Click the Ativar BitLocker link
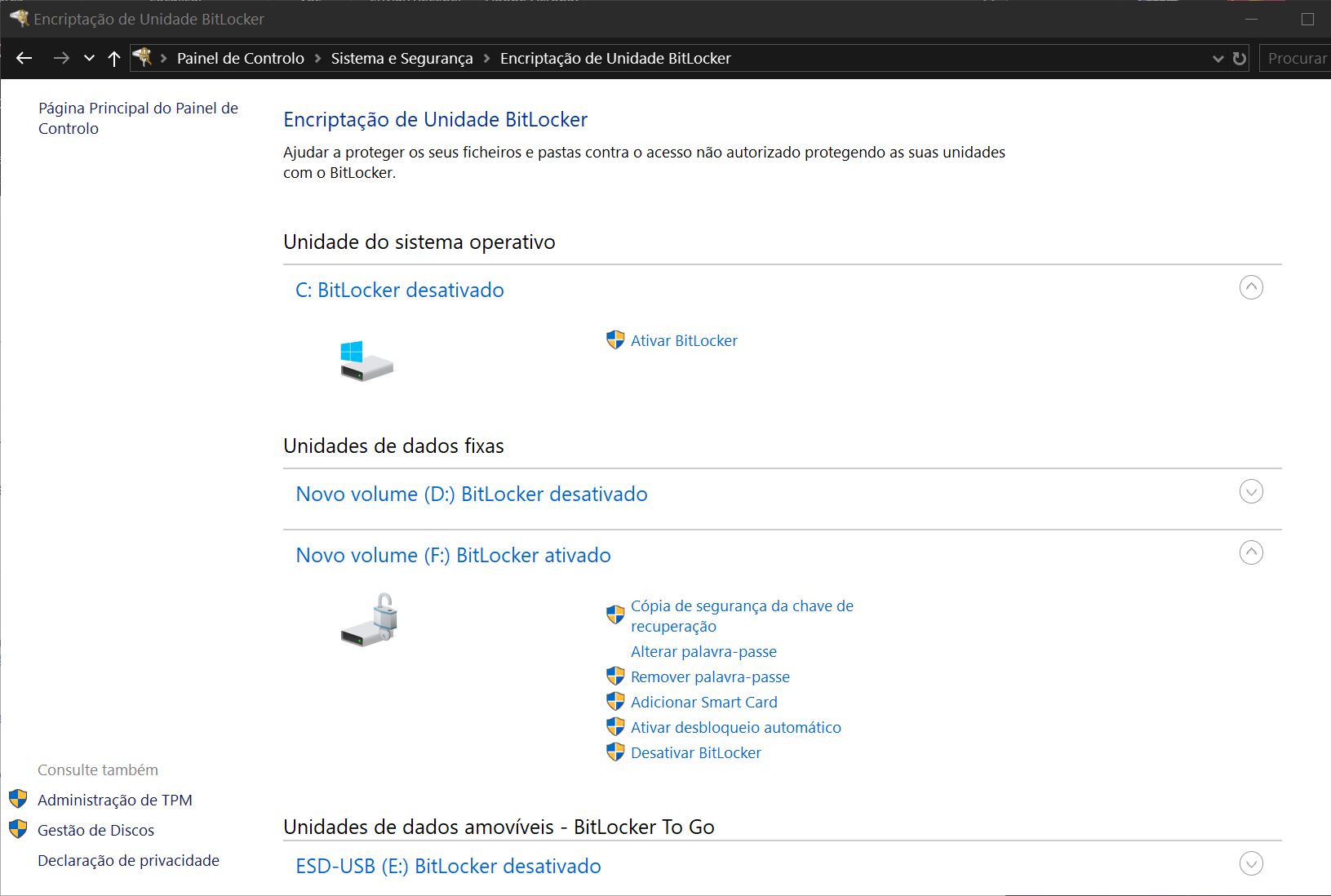Screen dimensions: 1331x896 [684, 340]
